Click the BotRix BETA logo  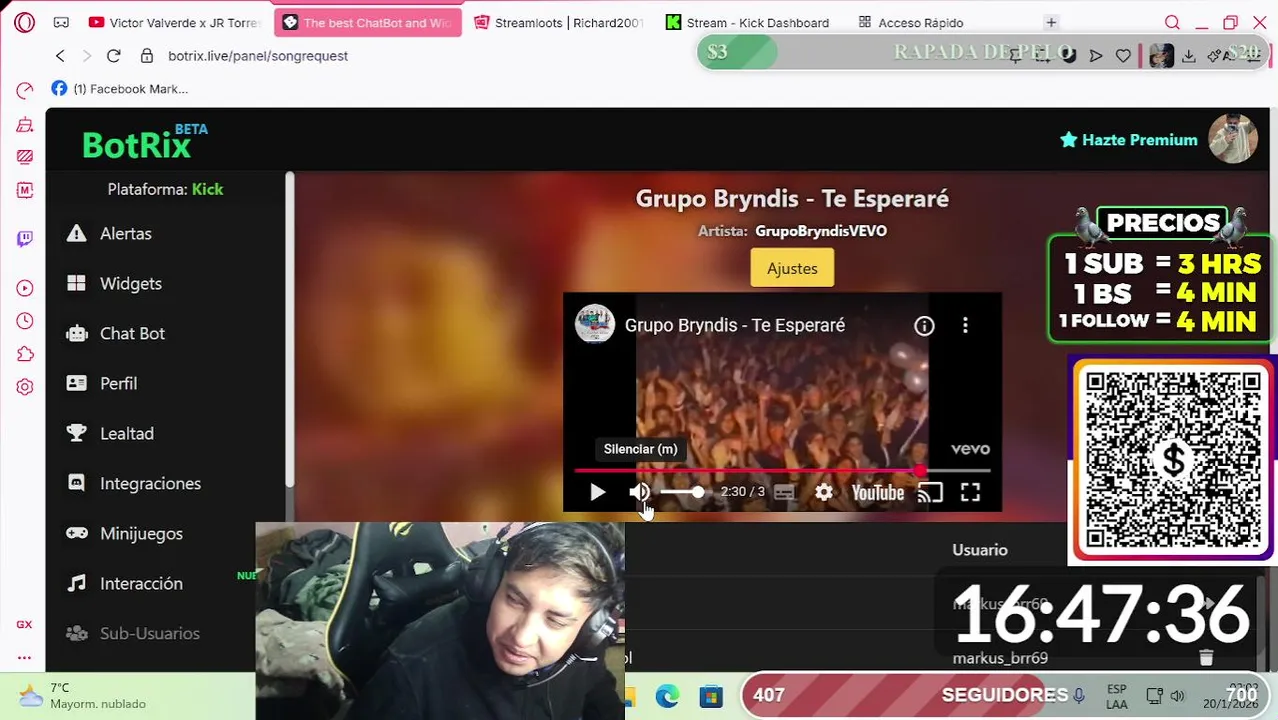(x=145, y=142)
